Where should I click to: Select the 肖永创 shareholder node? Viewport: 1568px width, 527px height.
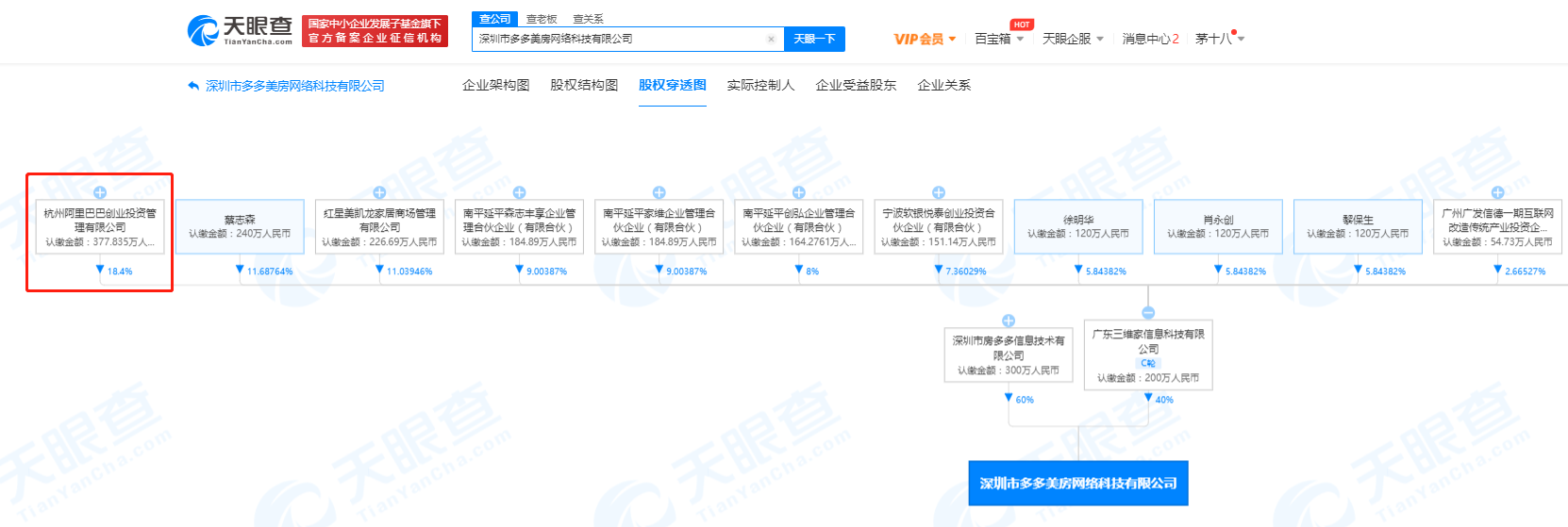pos(1218,226)
